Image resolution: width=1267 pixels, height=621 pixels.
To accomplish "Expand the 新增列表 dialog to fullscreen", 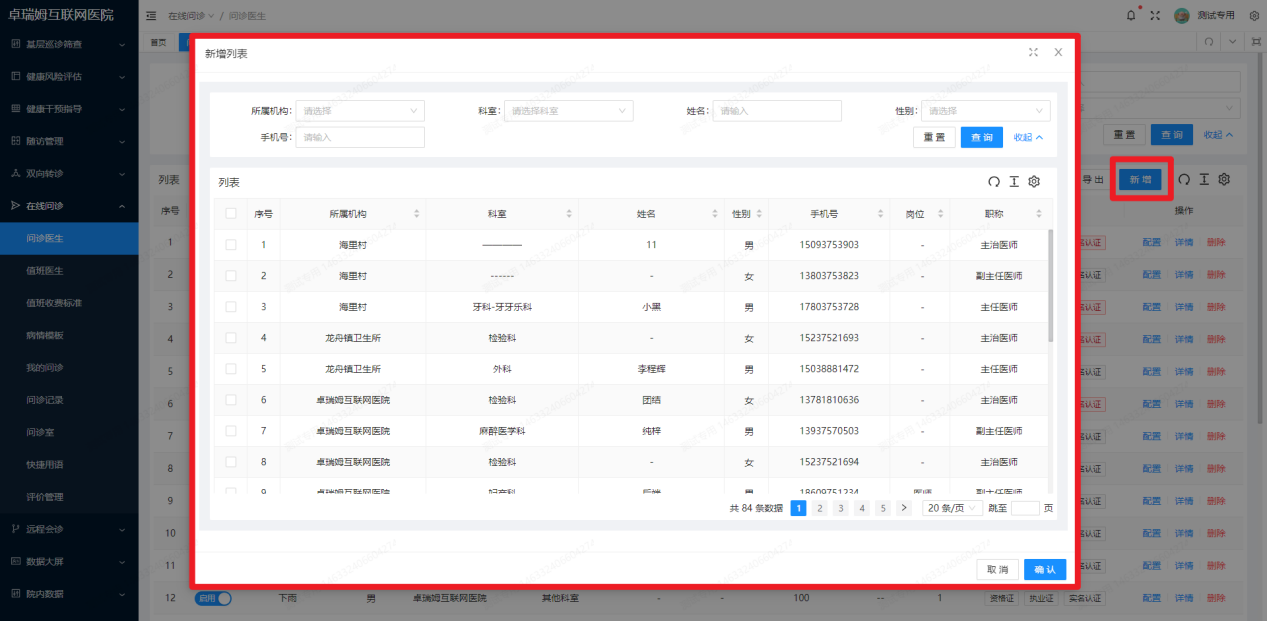I will click(1034, 53).
